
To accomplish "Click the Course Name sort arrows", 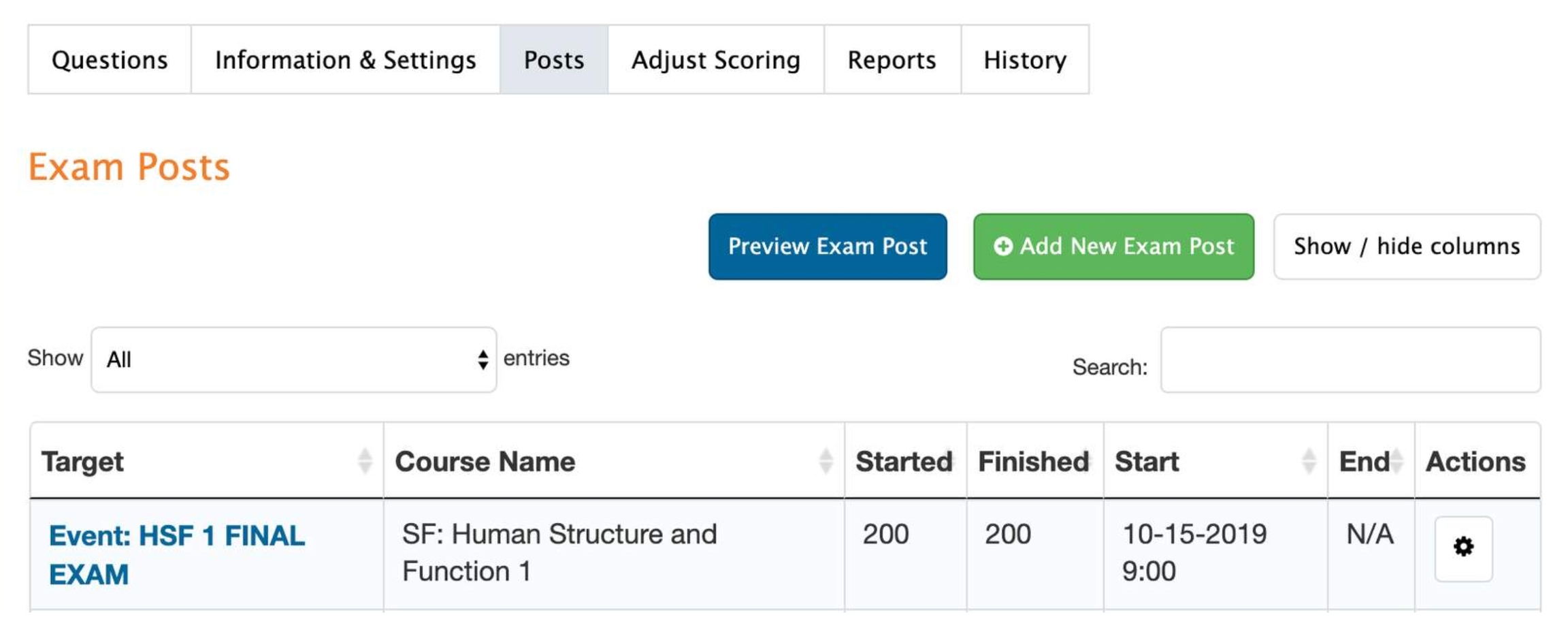I will [x=826, y=461].
